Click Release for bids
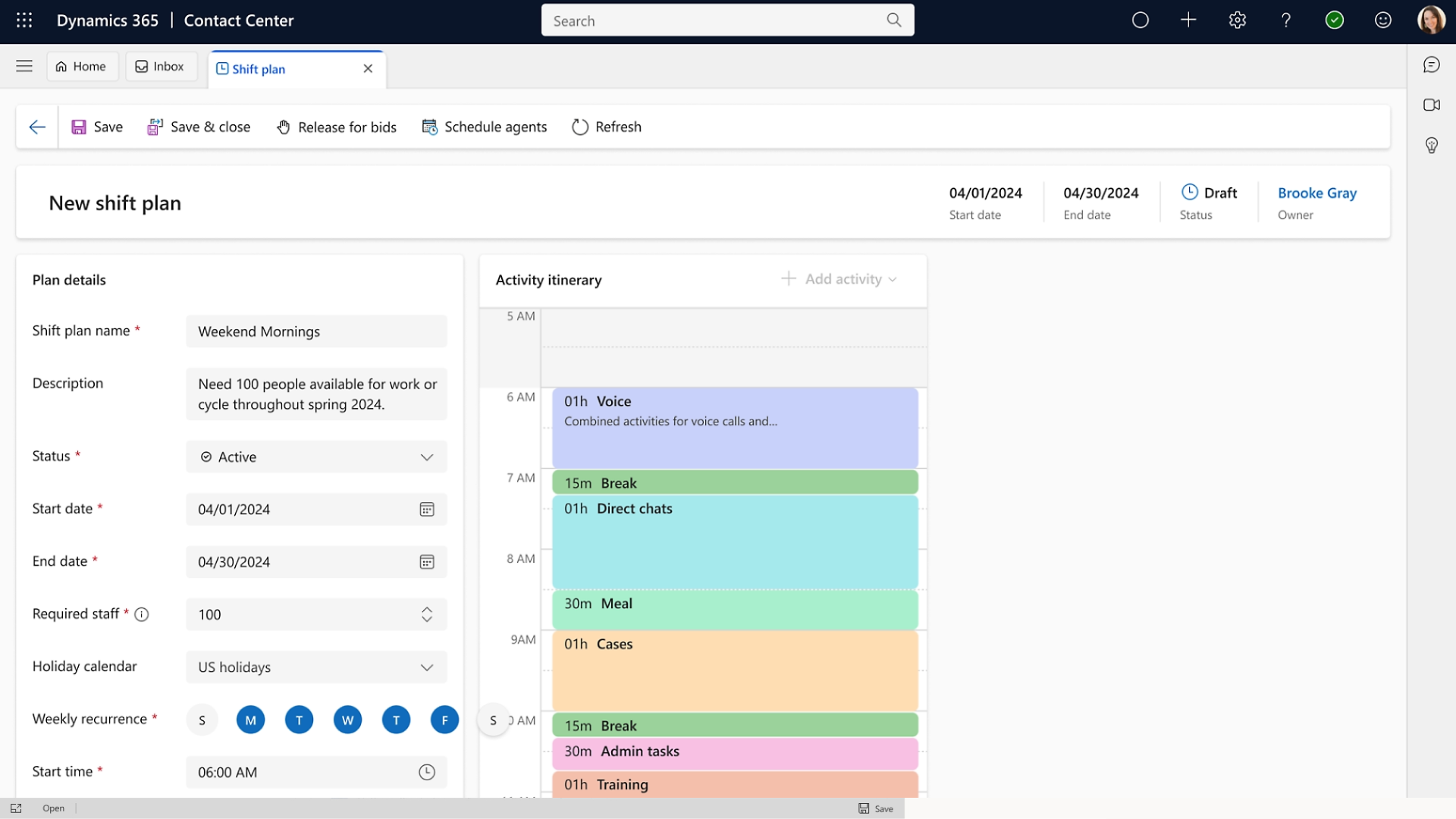Viewport: 1456px width, 819px height. click(336, 127)
